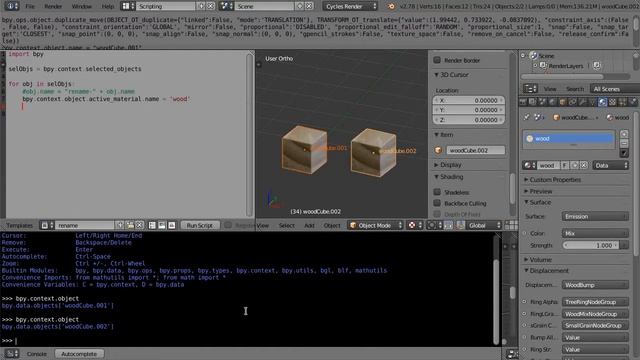The height and width of the screenshot is (360, 640).
Task: Open a text file from disk
Action: [x=130, y=225]
